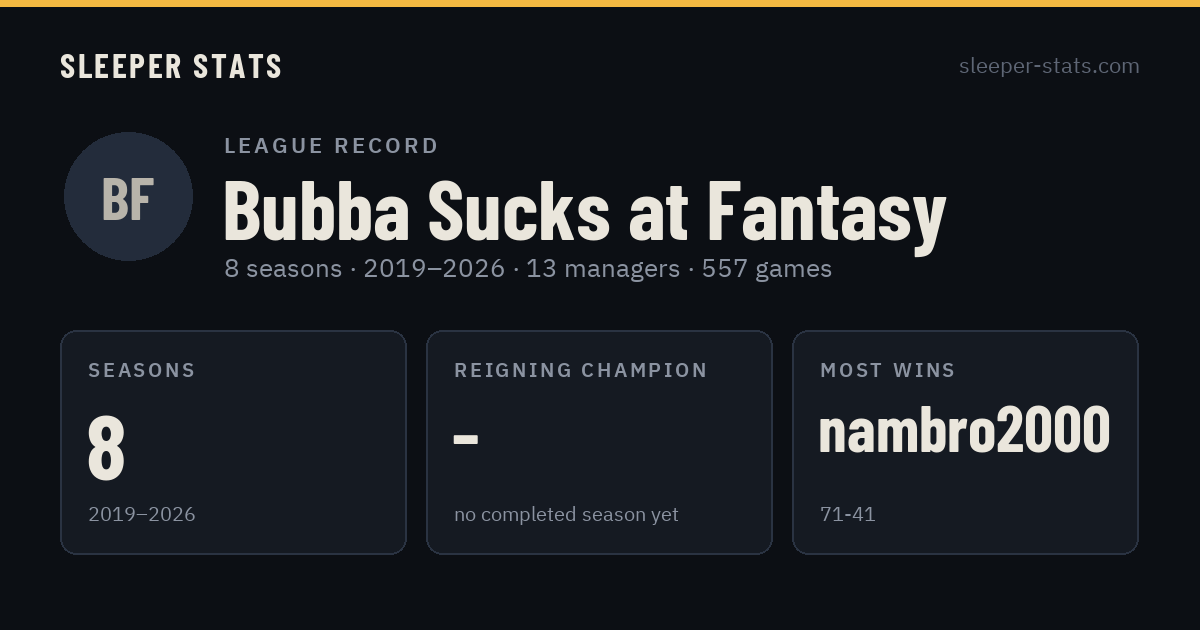Click the 557 games summary text
1200x630 pixels.
[x=767, y=268]
